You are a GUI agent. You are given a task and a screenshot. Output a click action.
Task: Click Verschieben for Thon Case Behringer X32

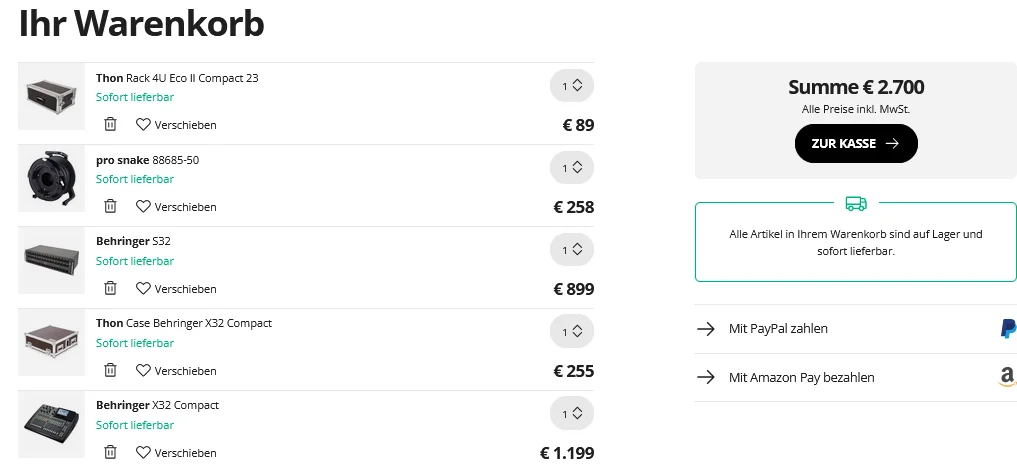point(176,371)
